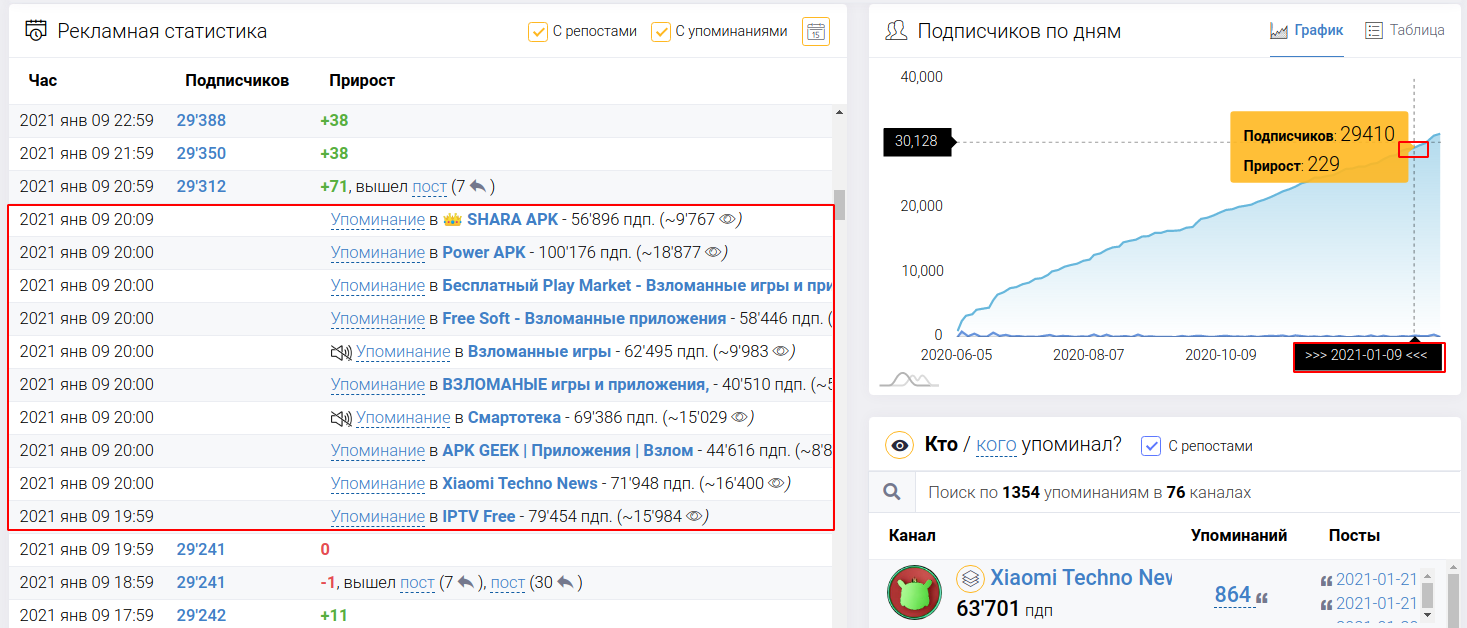Switch to the Таблица tab
The height and width of the screenshot is (628, 1467).
tap(1405, 30)
